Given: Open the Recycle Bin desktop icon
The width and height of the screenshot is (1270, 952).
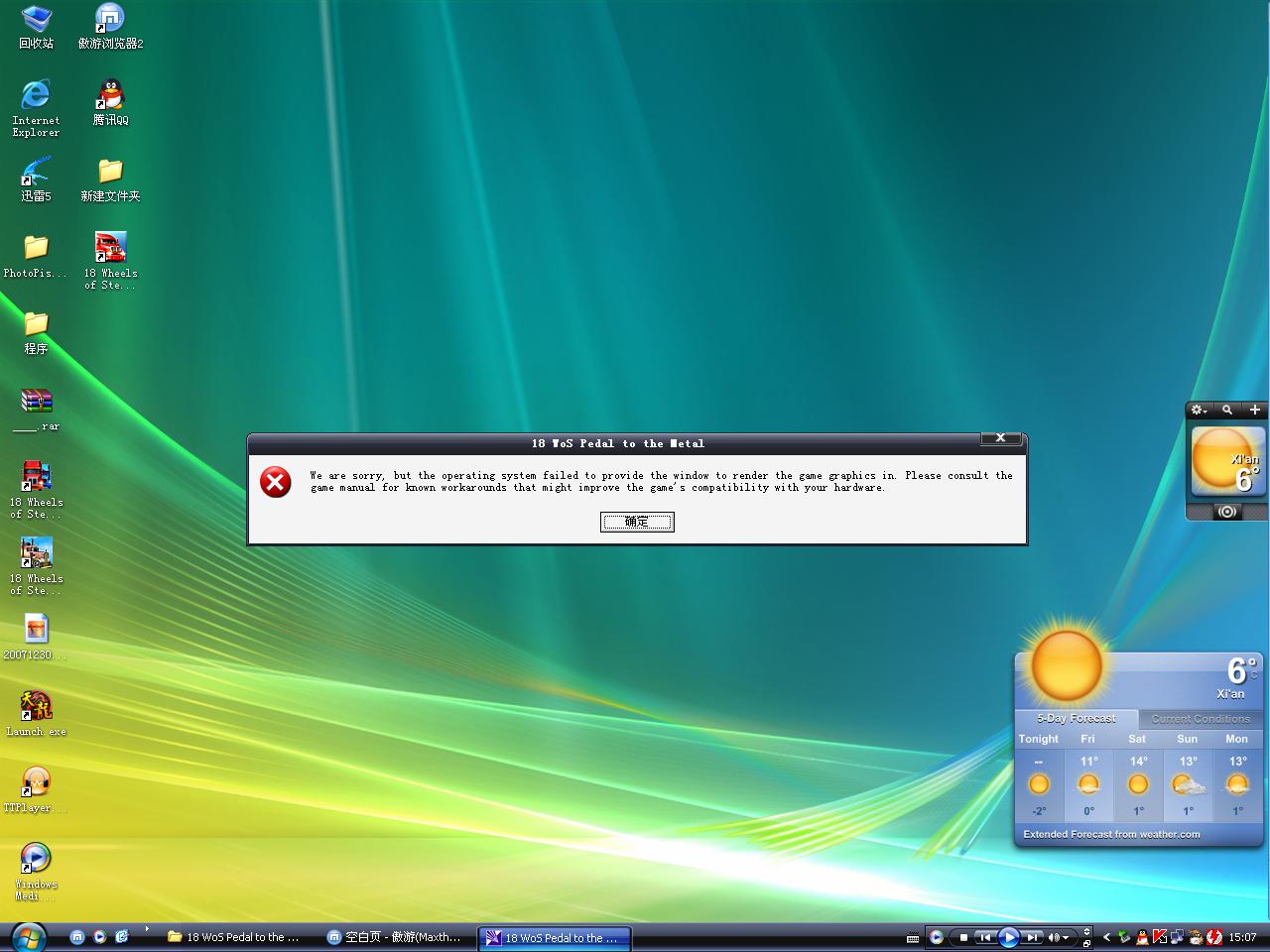Looking at the screenshot, I should pos(36,27).
